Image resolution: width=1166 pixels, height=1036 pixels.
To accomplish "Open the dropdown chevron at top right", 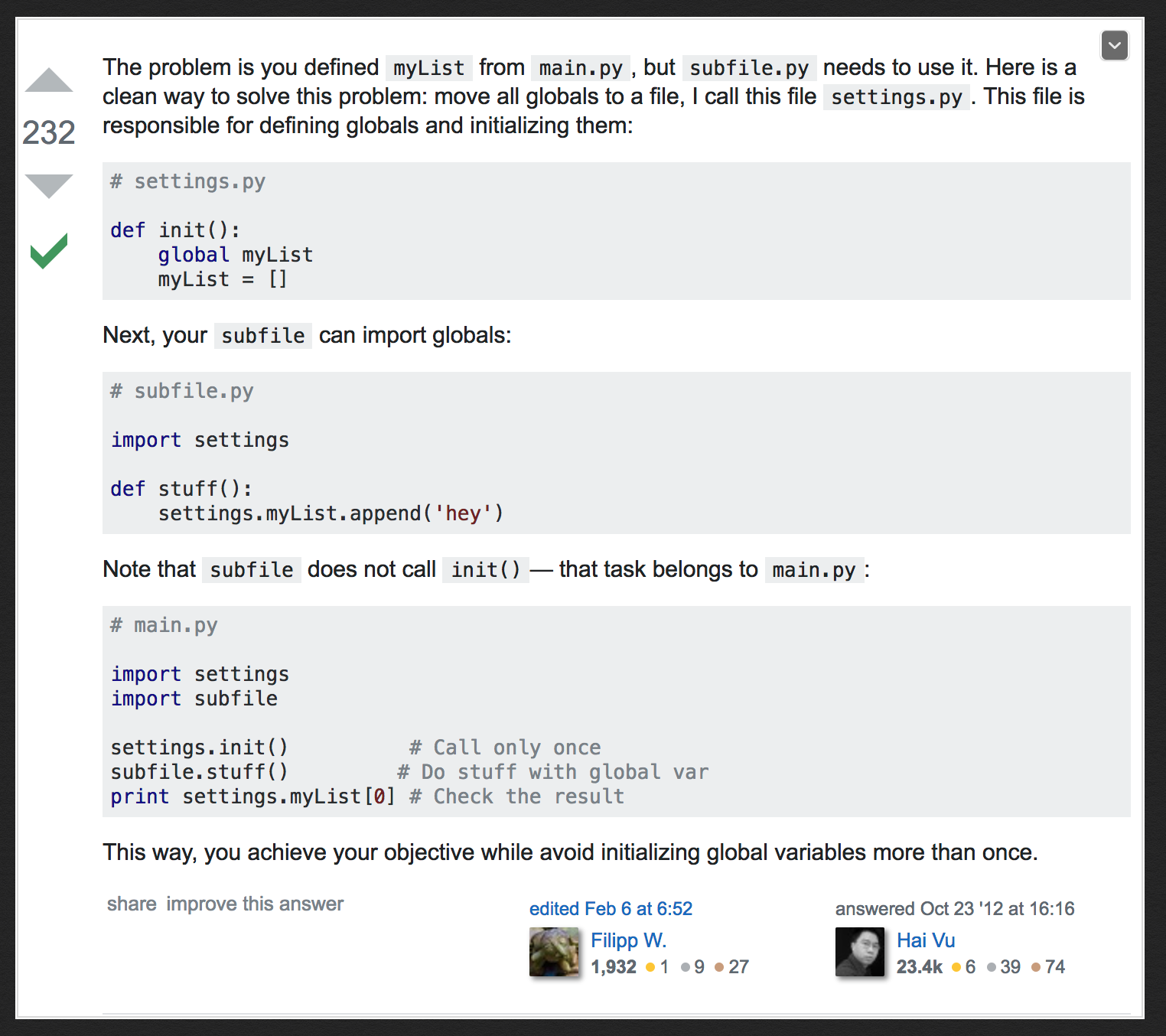I will tap(1115, 46).
